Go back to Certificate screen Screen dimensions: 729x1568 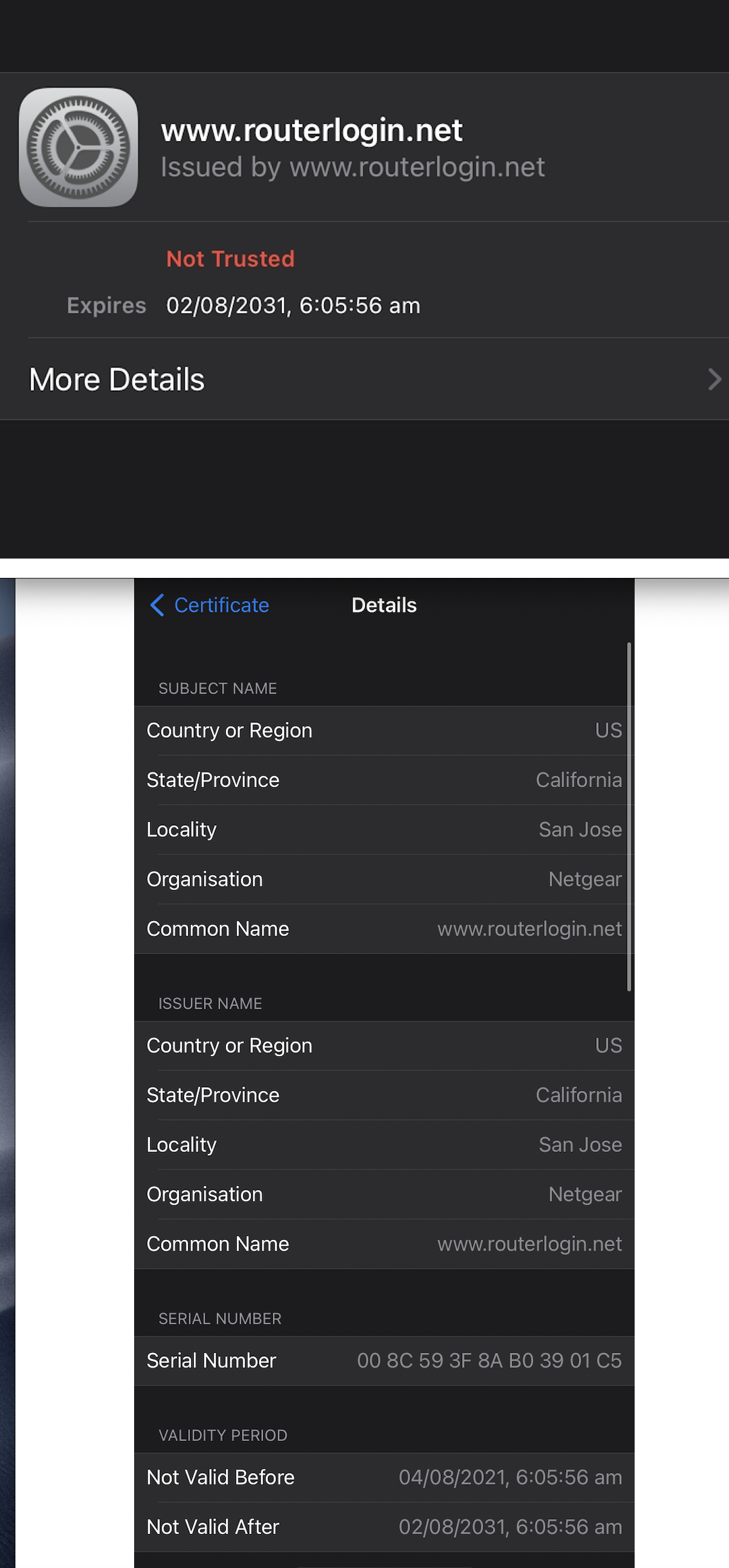[221, 605]
